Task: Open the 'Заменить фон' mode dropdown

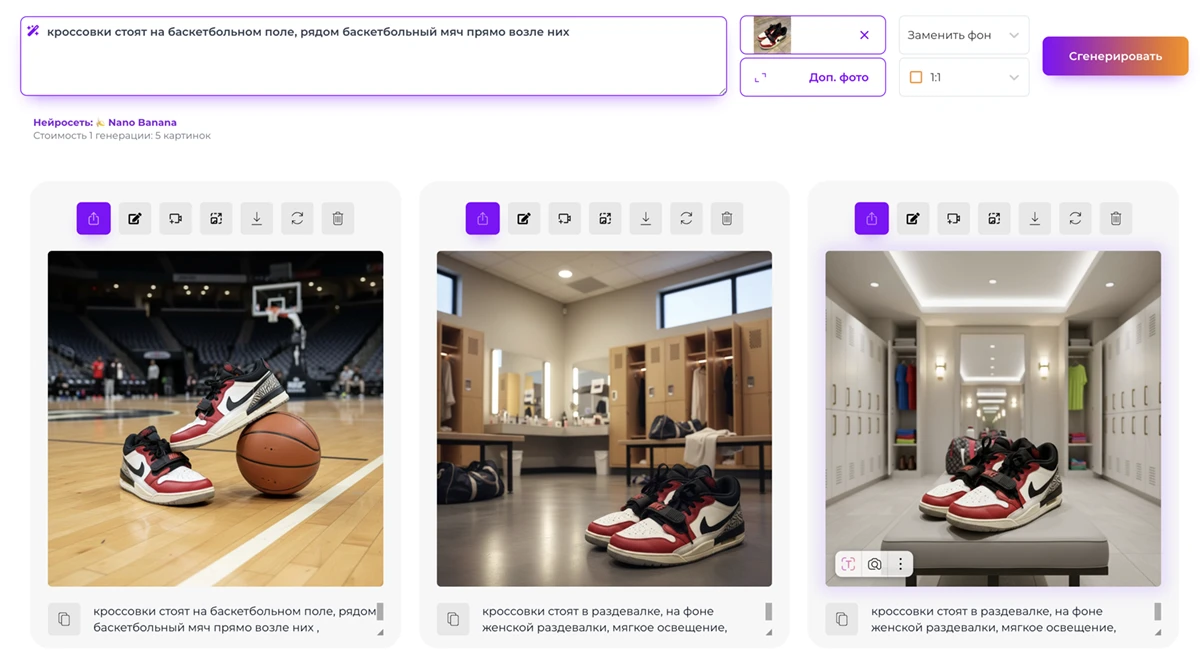Action: point(963,35)
